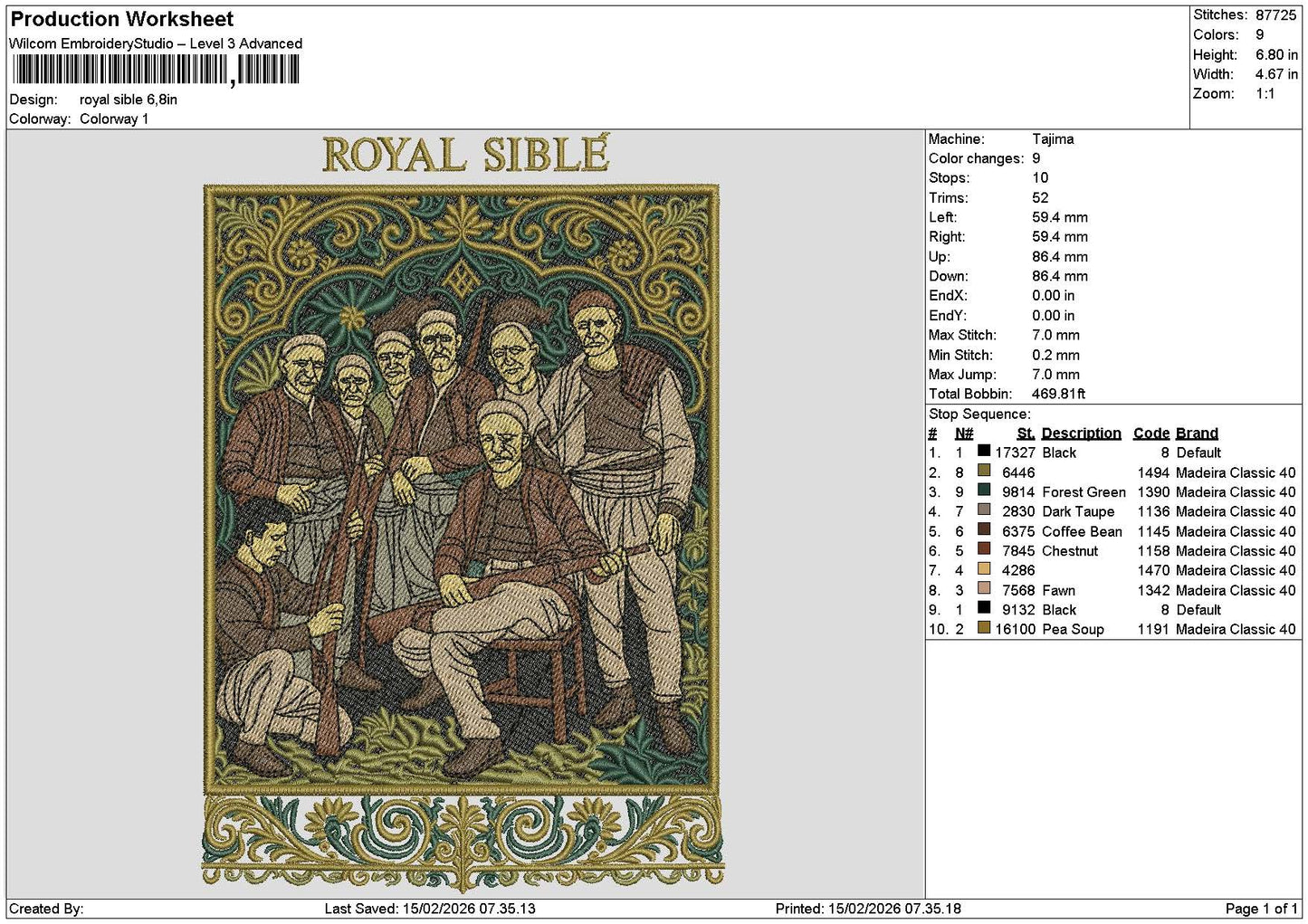The width and height of the screenshot is (1308, 924).
Task: Click the Max Stitch value '7.0 mm'
Action: click(x=1055, y=336)
